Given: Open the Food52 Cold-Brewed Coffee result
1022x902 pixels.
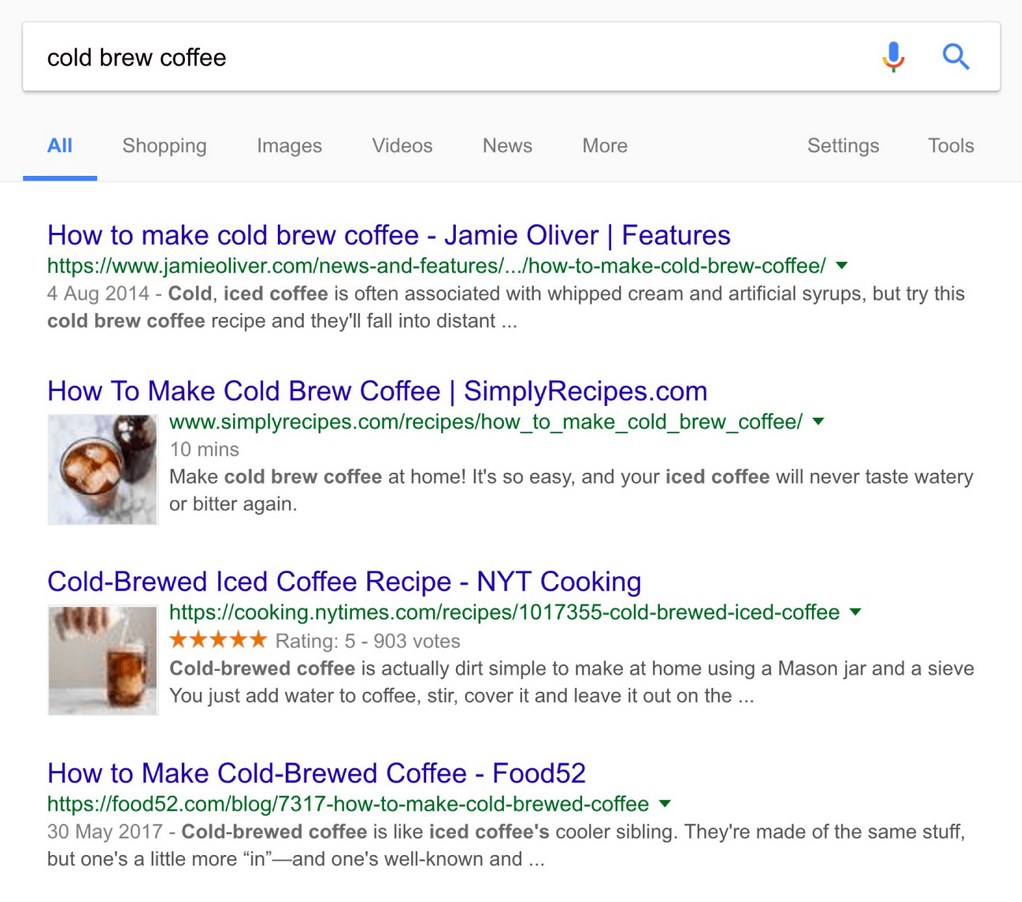Looking at the screenshot, I should click(316, 773).
